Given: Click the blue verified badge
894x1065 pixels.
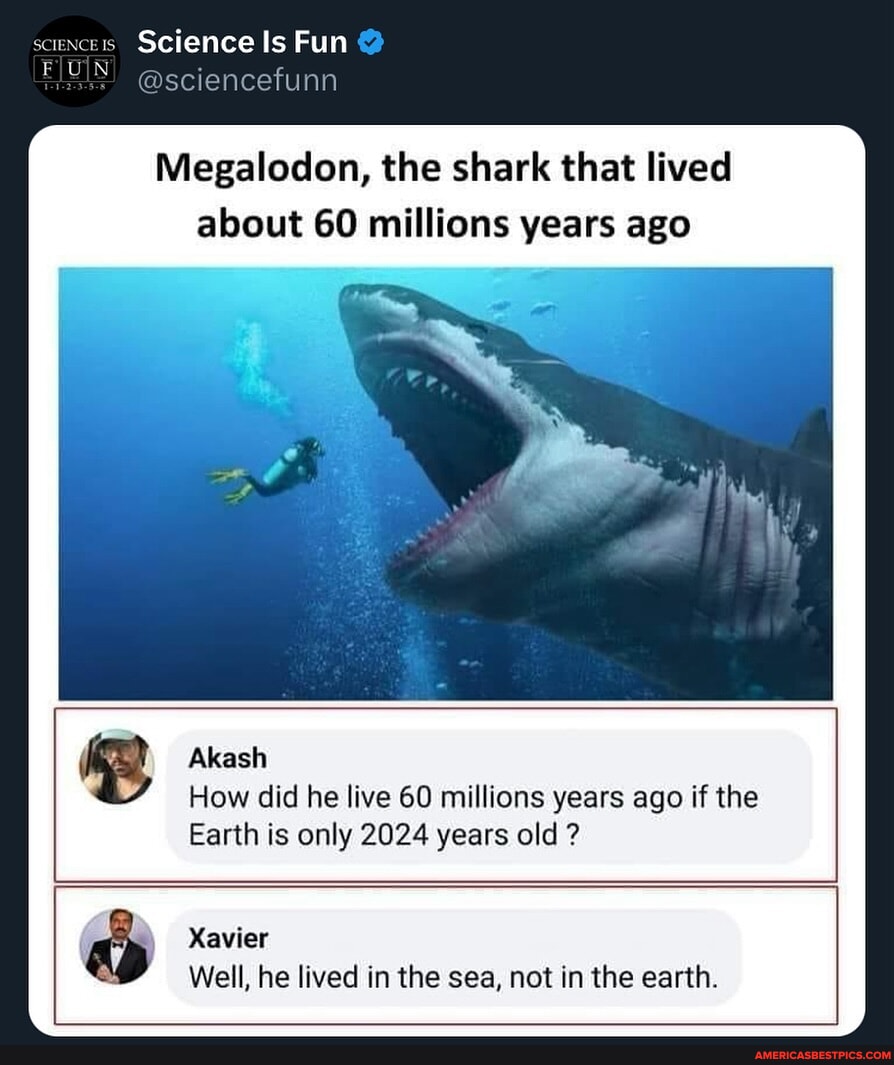Looking at the screenshot, I should tap(369, 42).
